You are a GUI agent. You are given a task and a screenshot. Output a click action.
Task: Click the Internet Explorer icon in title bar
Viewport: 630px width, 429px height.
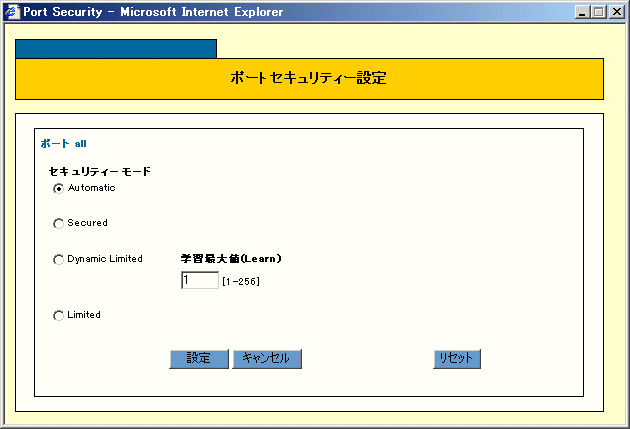coord(12,12)
